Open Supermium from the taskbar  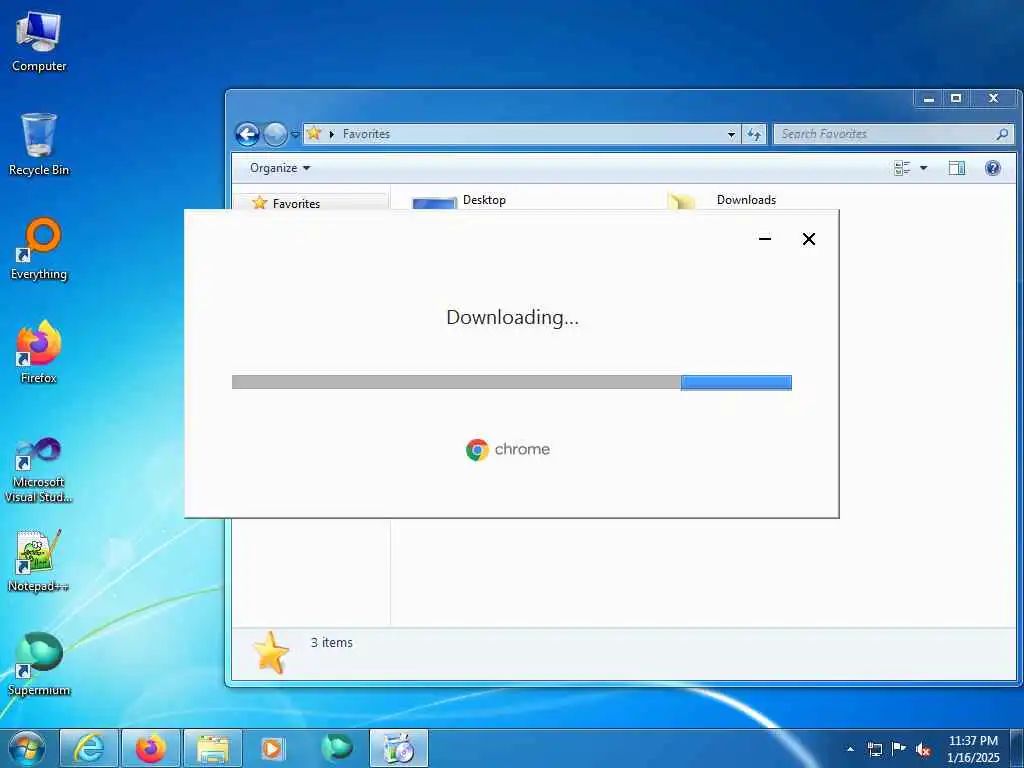pyautogui.click(x=337, y=748)
